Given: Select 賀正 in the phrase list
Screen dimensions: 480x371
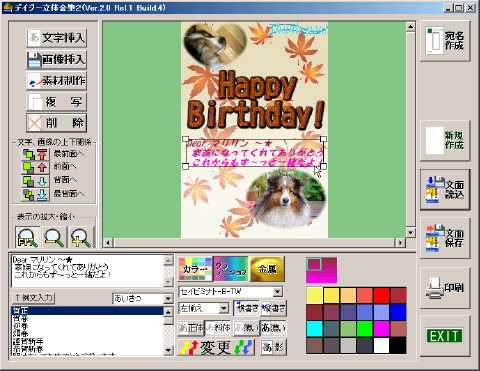Looking at the screenshot, I should (x=88, y=311).
